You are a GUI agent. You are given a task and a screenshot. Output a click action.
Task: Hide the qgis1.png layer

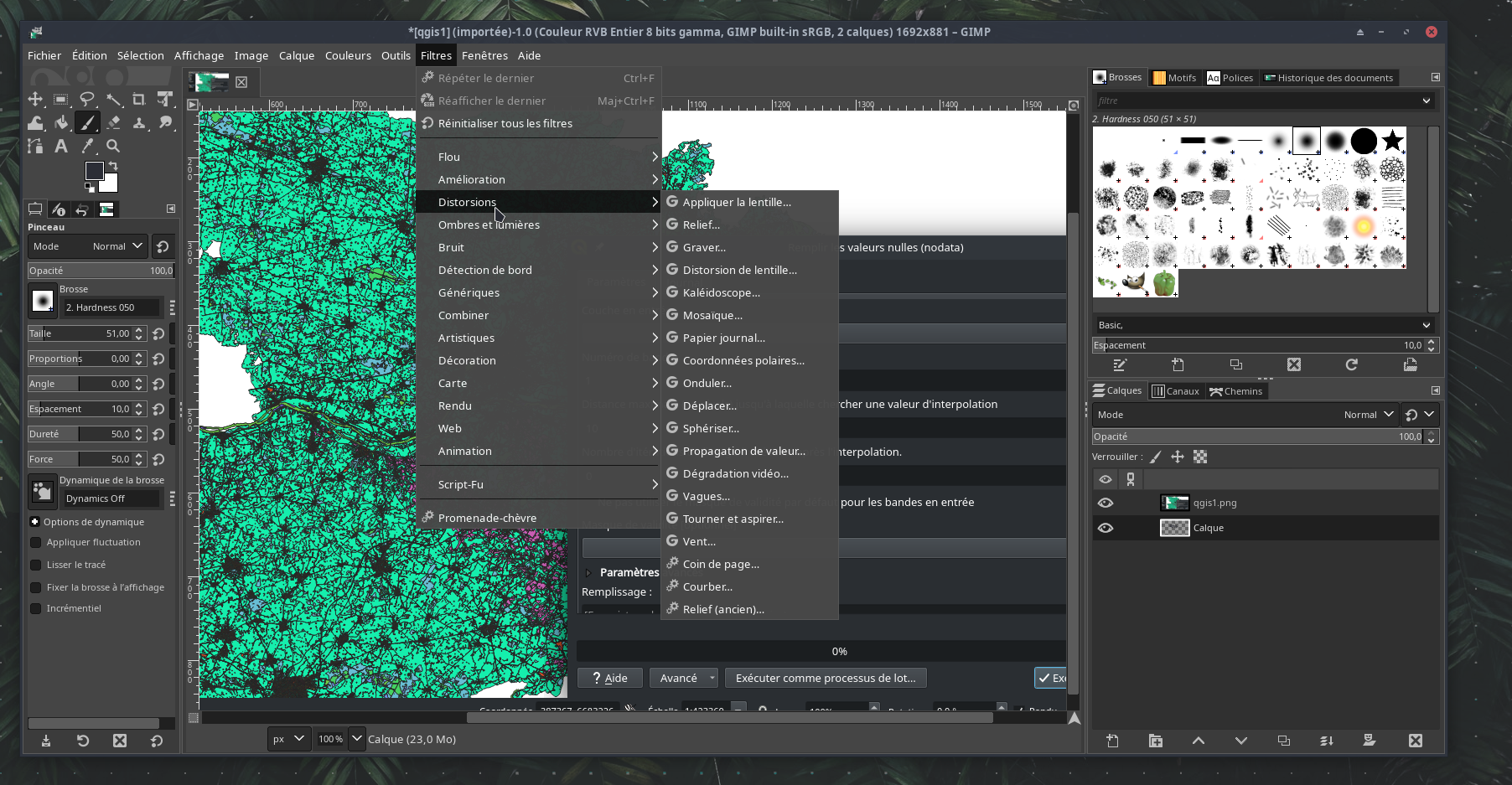tap(1106, 503)
